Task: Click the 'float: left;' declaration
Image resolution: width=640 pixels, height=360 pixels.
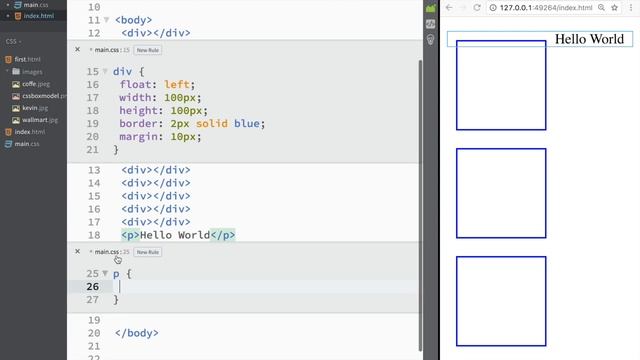Action: pyautogui.click(x=158, y=84)
